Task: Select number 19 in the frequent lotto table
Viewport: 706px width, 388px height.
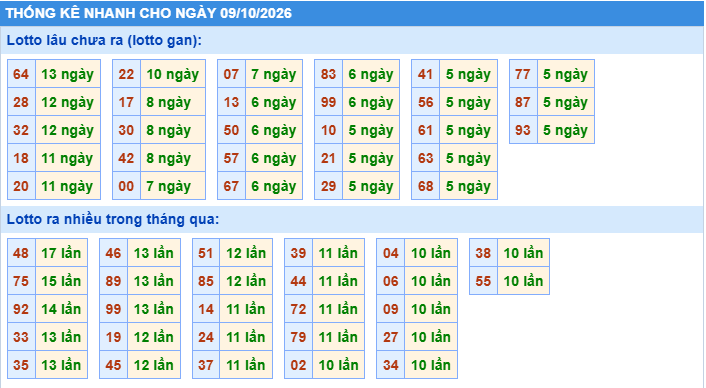Action: (x=113, y=336)
